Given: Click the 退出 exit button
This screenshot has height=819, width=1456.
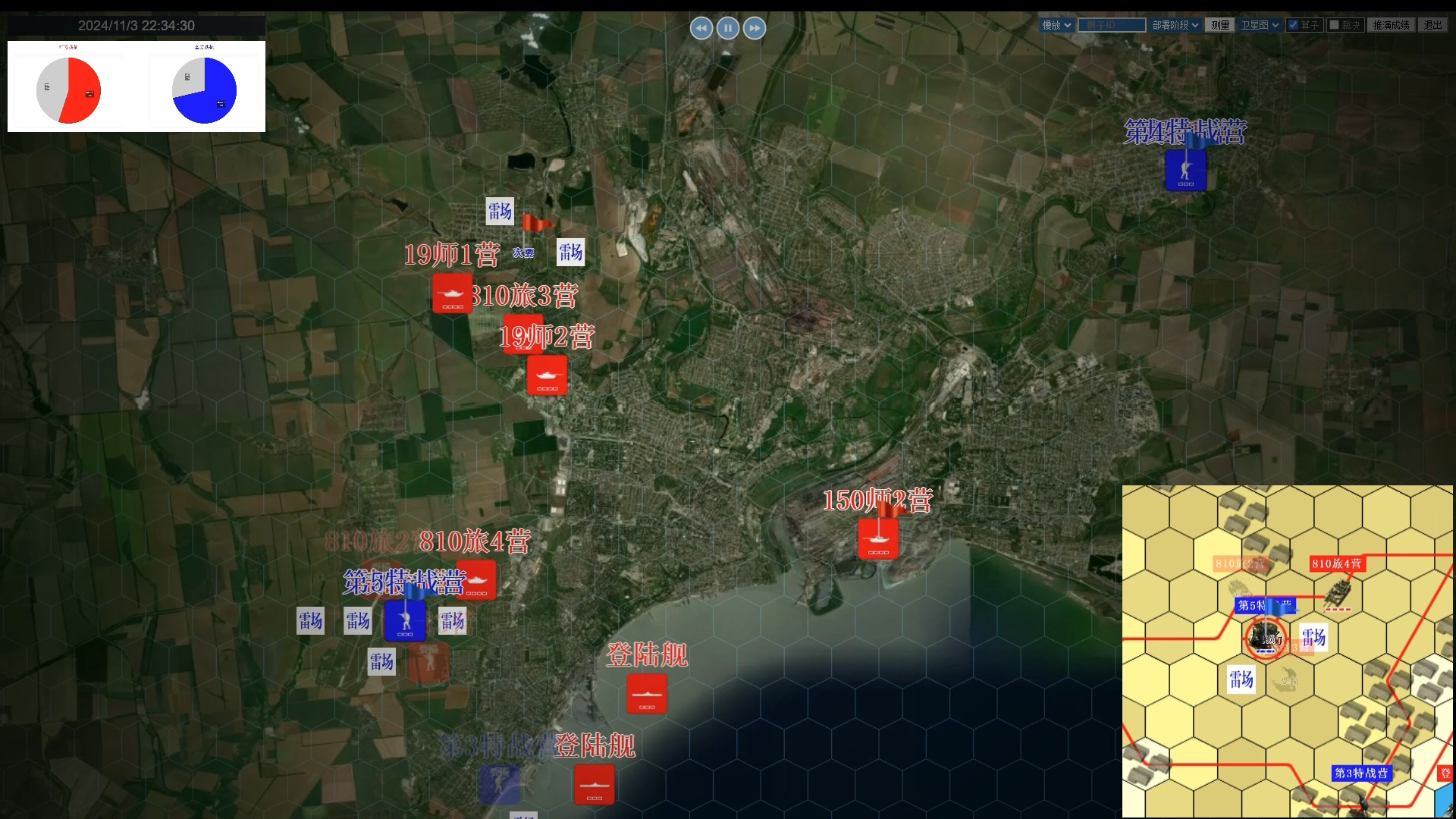Looking at the screenshot, I should pyautogui.click(x=1432, y=25).
